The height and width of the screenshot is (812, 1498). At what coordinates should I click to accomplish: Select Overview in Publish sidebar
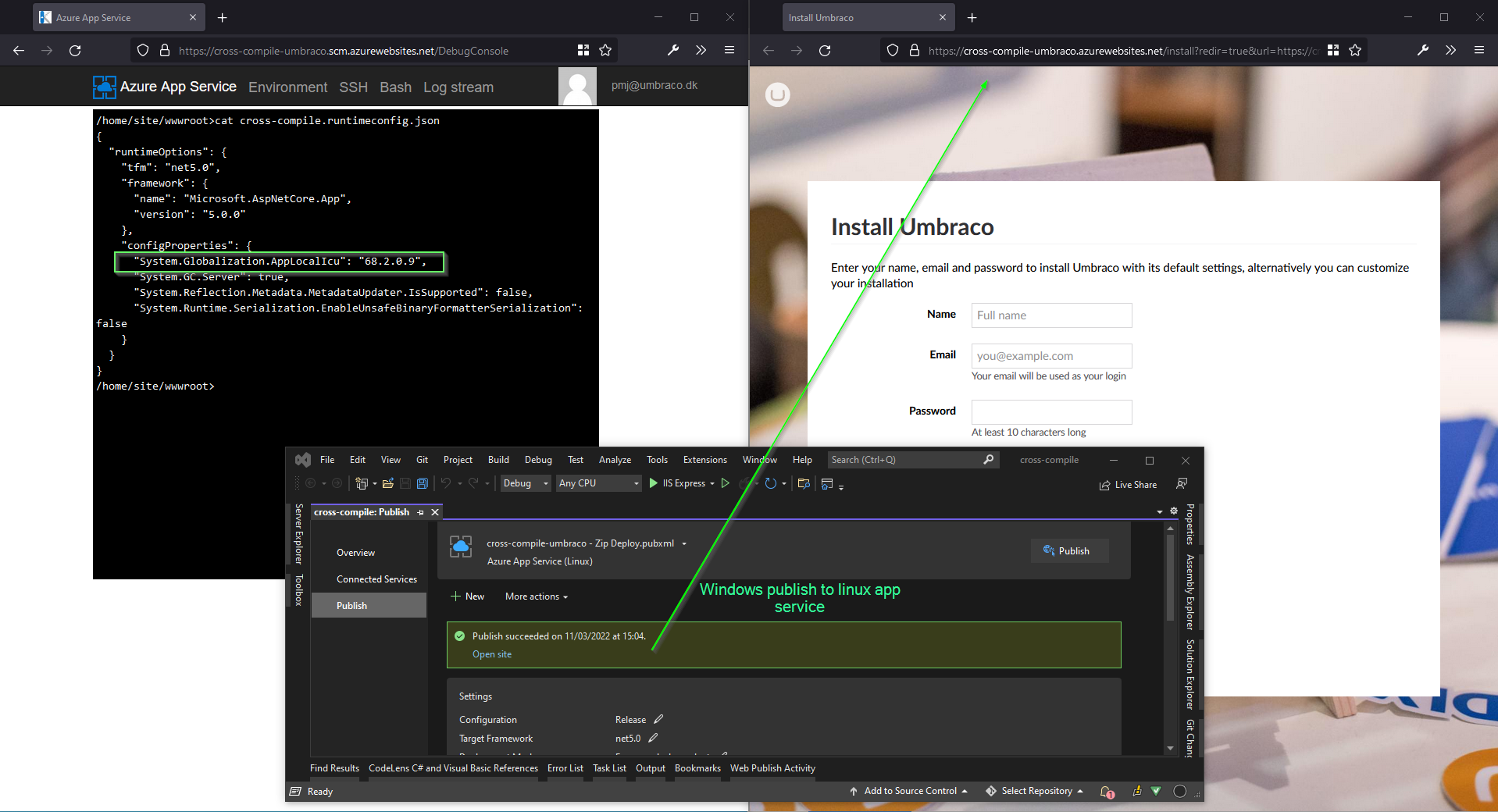pos(355,553)
